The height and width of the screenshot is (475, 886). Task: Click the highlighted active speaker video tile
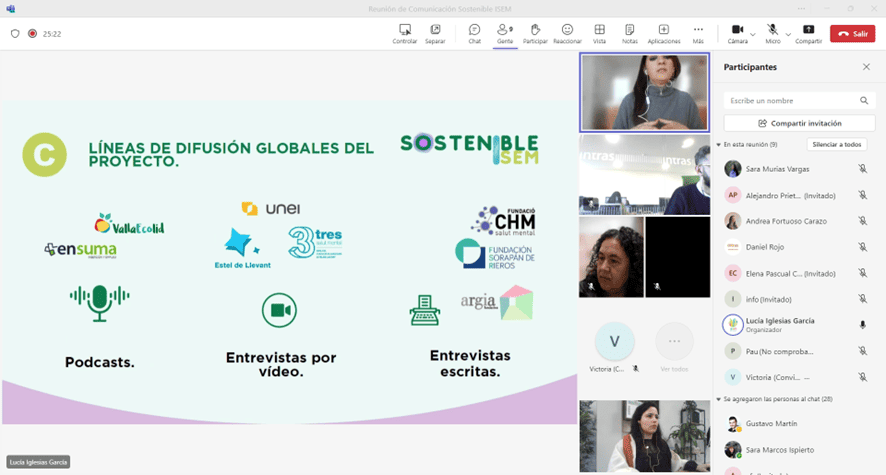644,93
